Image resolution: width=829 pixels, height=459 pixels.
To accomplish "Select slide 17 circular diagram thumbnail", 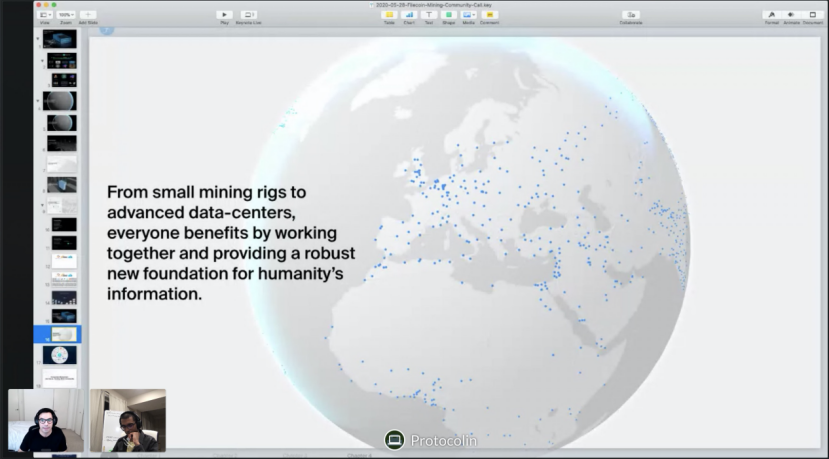I will click(x=59, y=355).
